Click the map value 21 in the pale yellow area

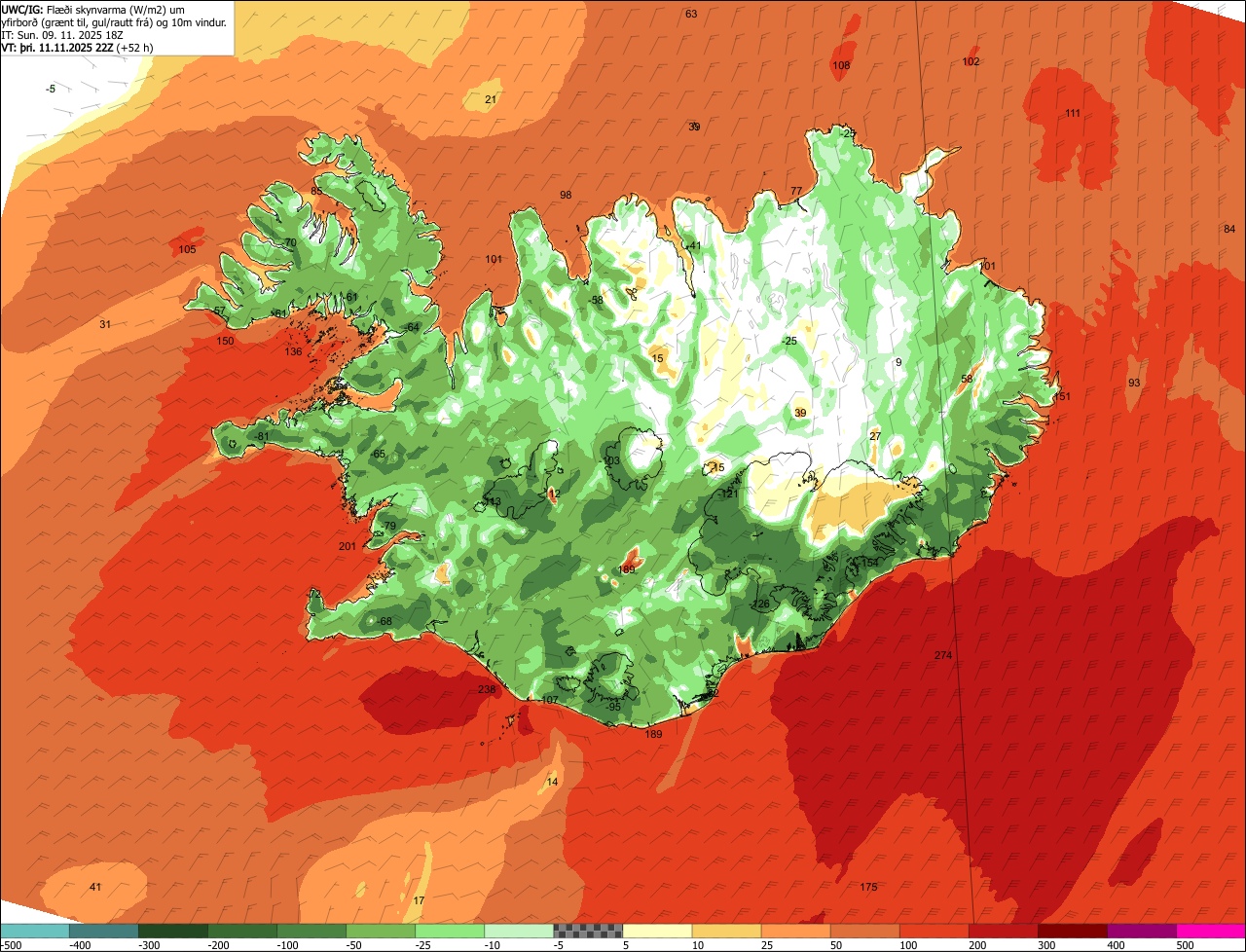(x=491, y=99)
